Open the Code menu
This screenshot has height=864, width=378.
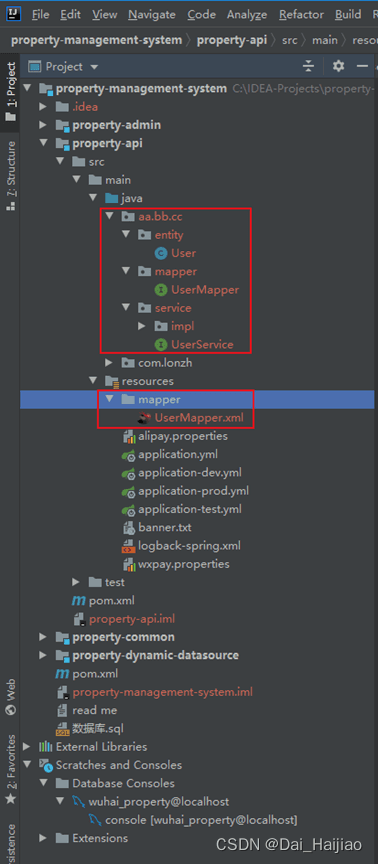click(x=202, y=15)
